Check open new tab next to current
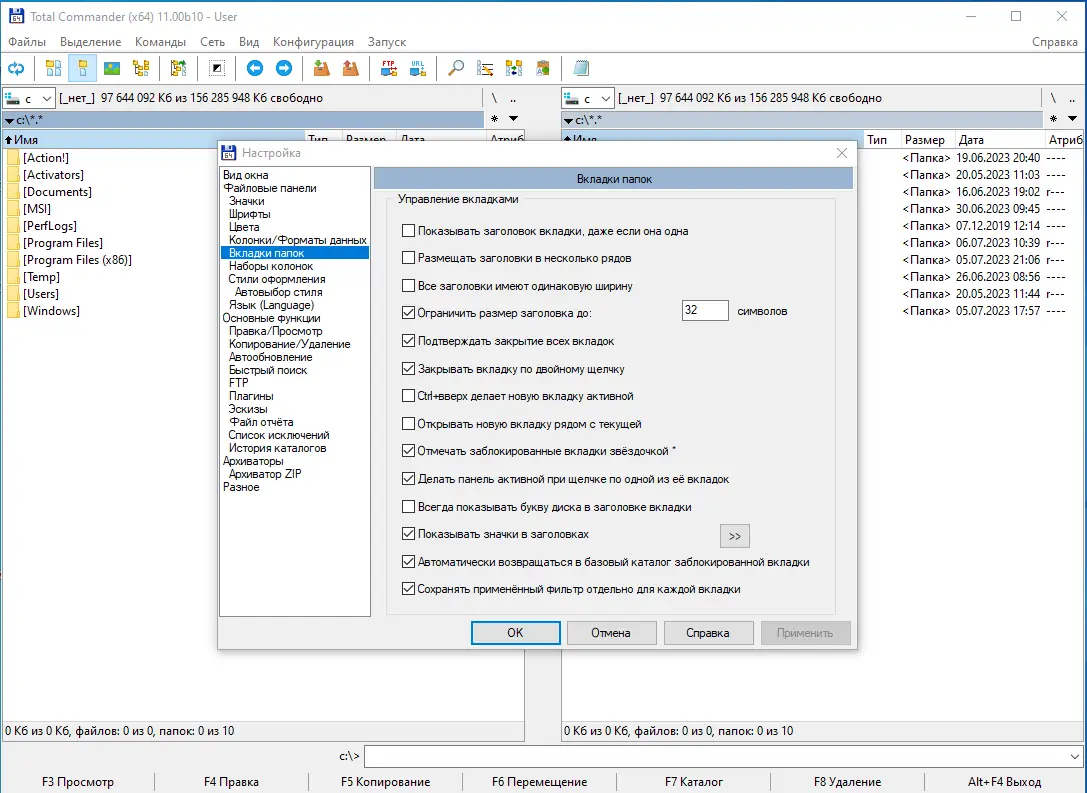The width and height of the screenshot is (1087, 793). click(408, 424)
